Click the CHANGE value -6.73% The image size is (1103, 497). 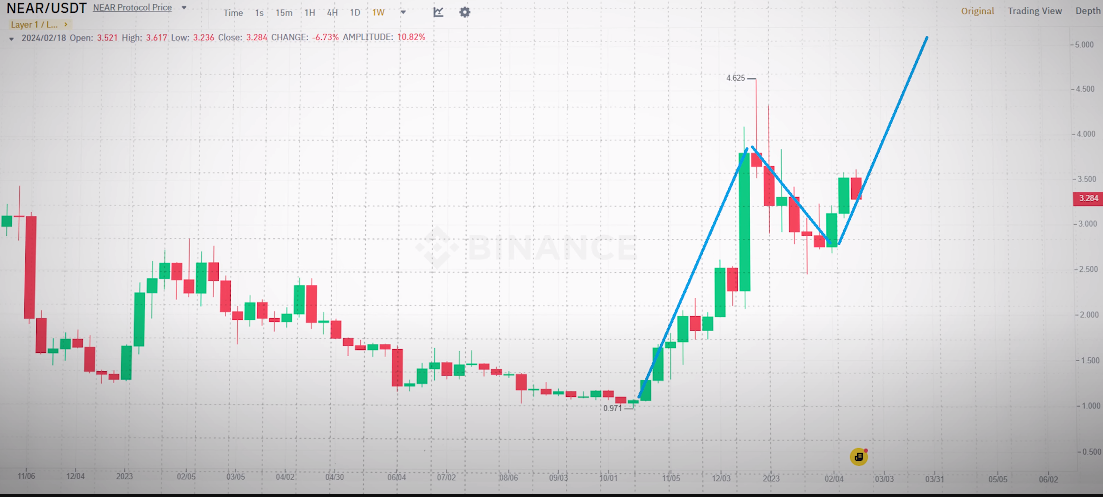(x=324, y=37)
